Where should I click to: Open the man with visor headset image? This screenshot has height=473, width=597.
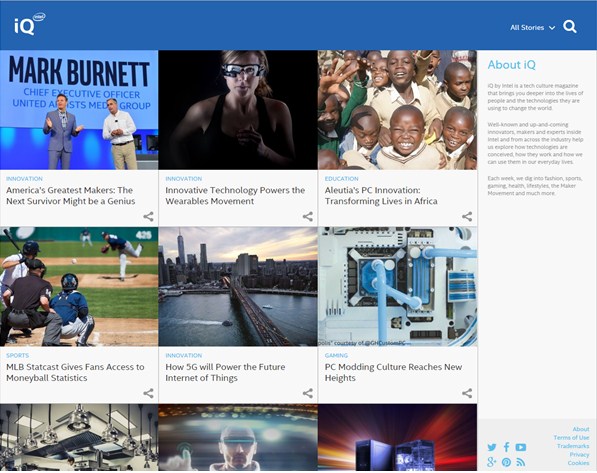(238, 438)
